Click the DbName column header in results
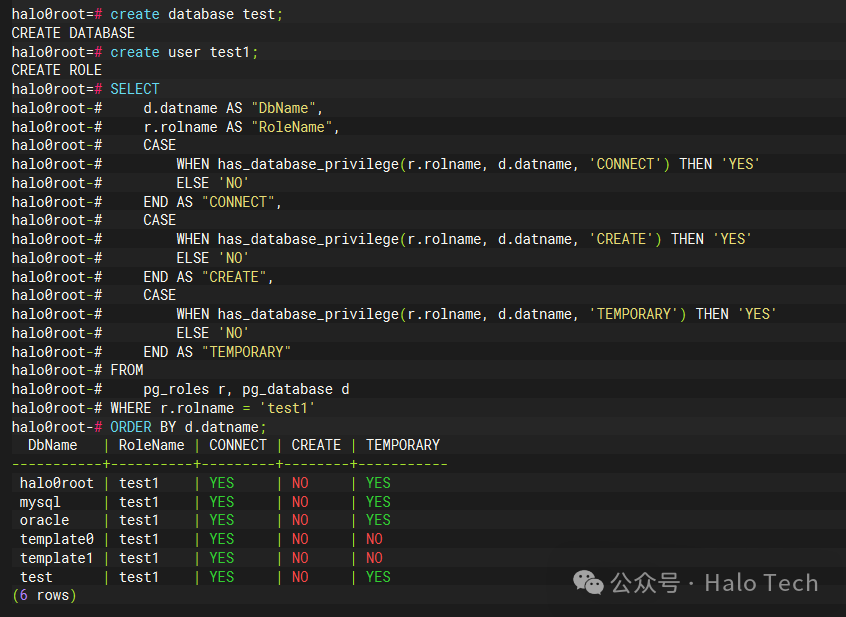The image size is (846, 617). coord(52,445)
